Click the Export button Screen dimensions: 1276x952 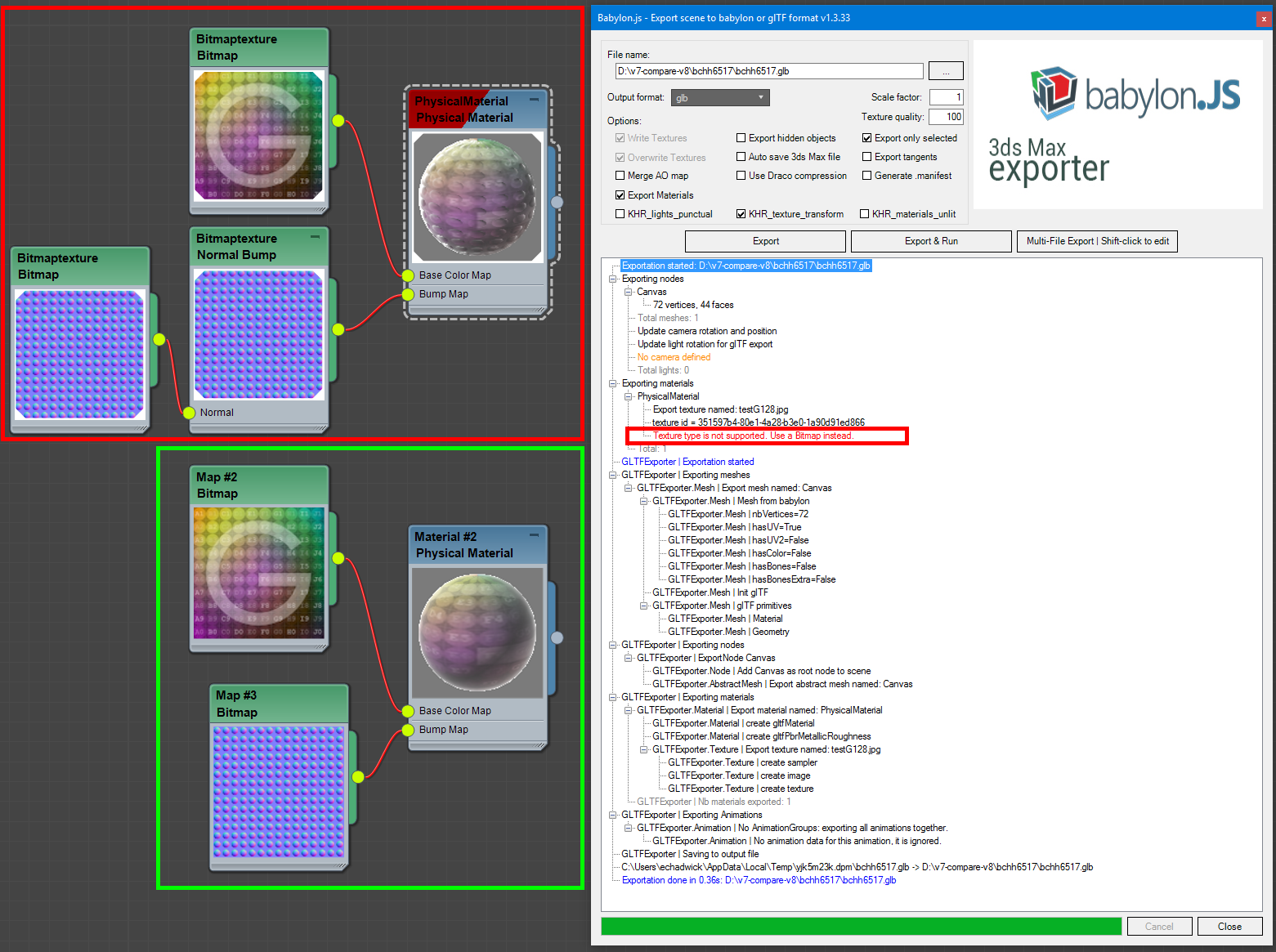click(765, 241)
